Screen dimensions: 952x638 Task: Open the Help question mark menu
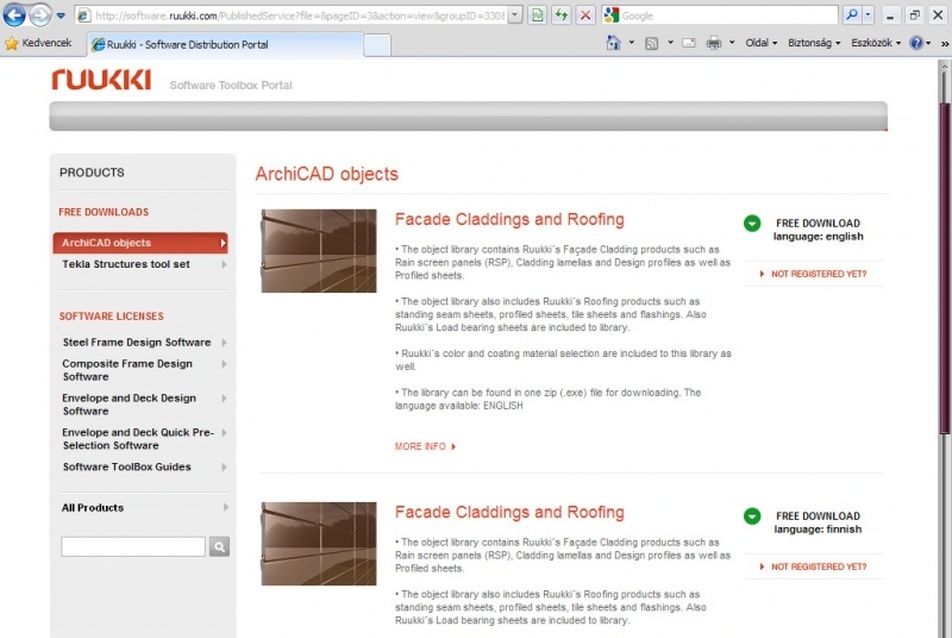pos(920,42)
